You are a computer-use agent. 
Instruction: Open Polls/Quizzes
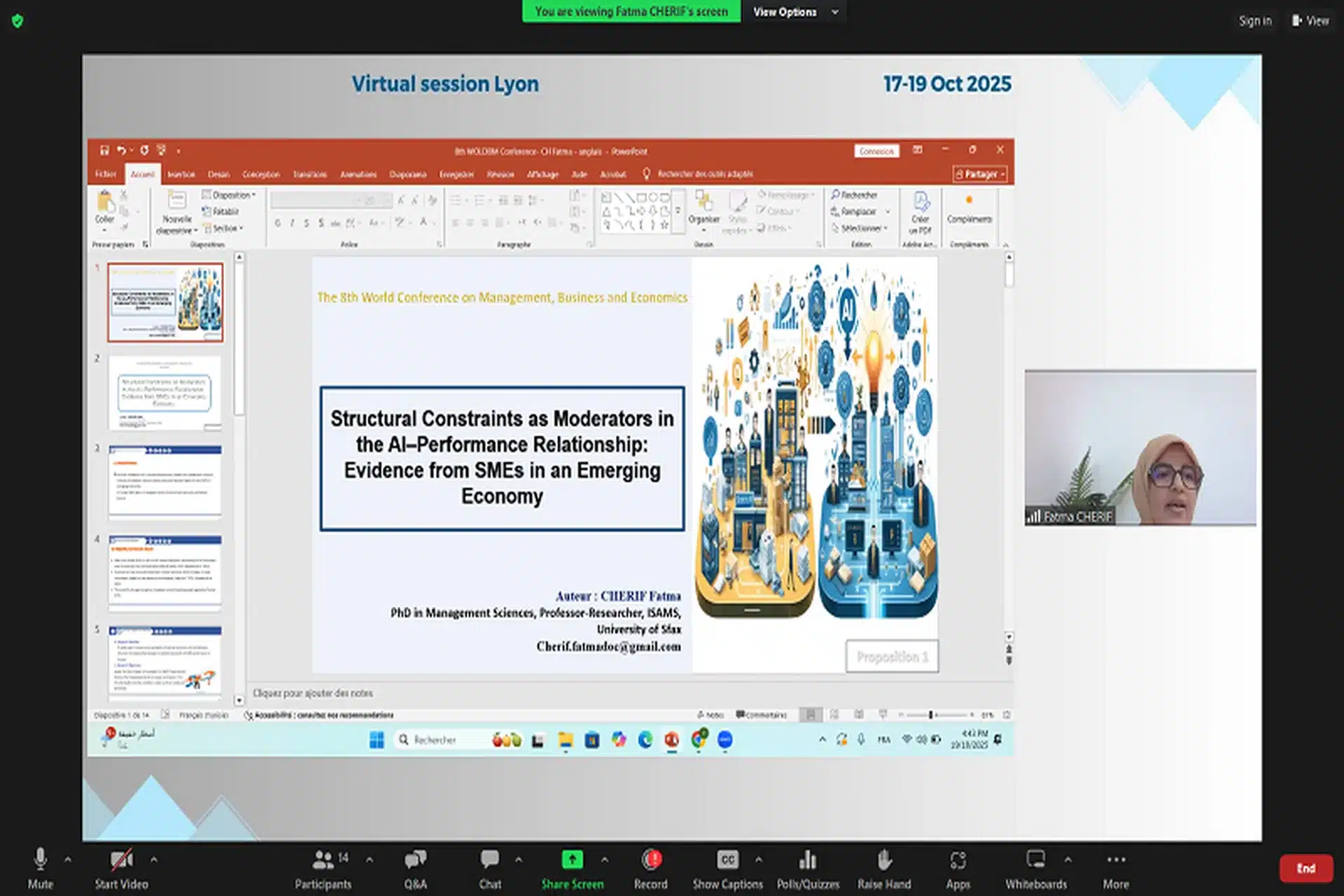(808, 860)
